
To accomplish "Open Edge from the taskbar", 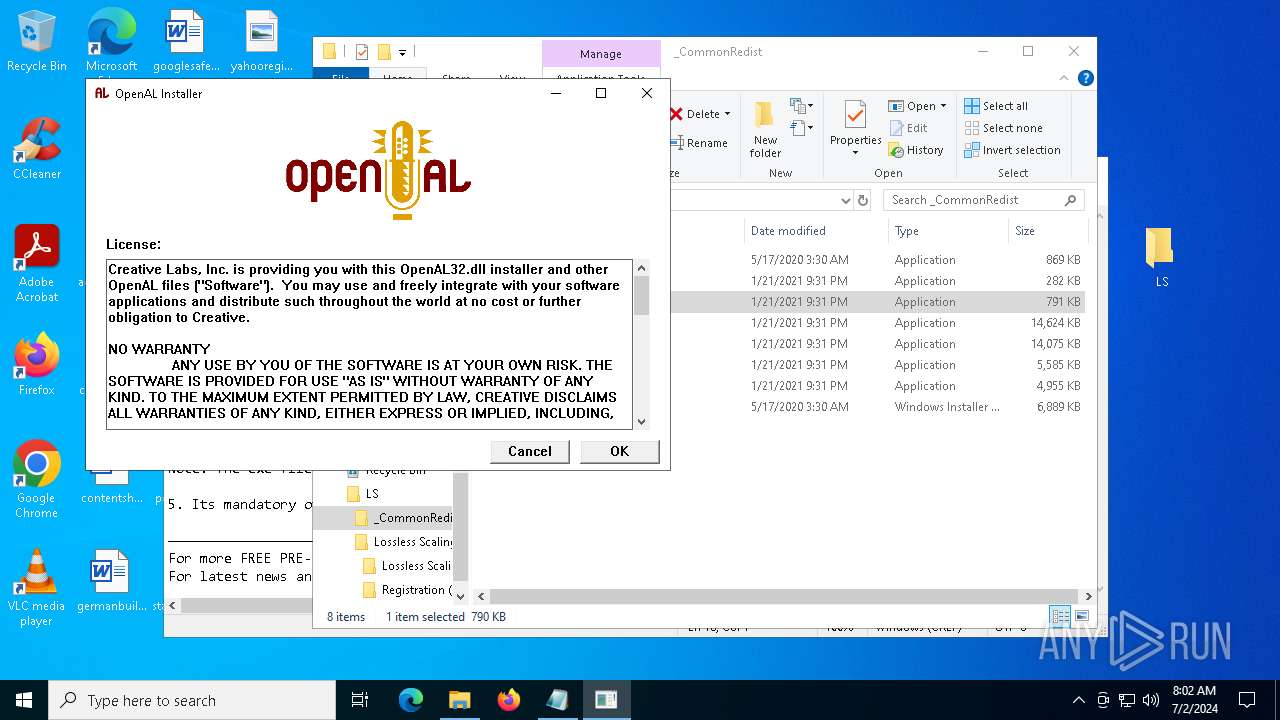I will (411, 700).
